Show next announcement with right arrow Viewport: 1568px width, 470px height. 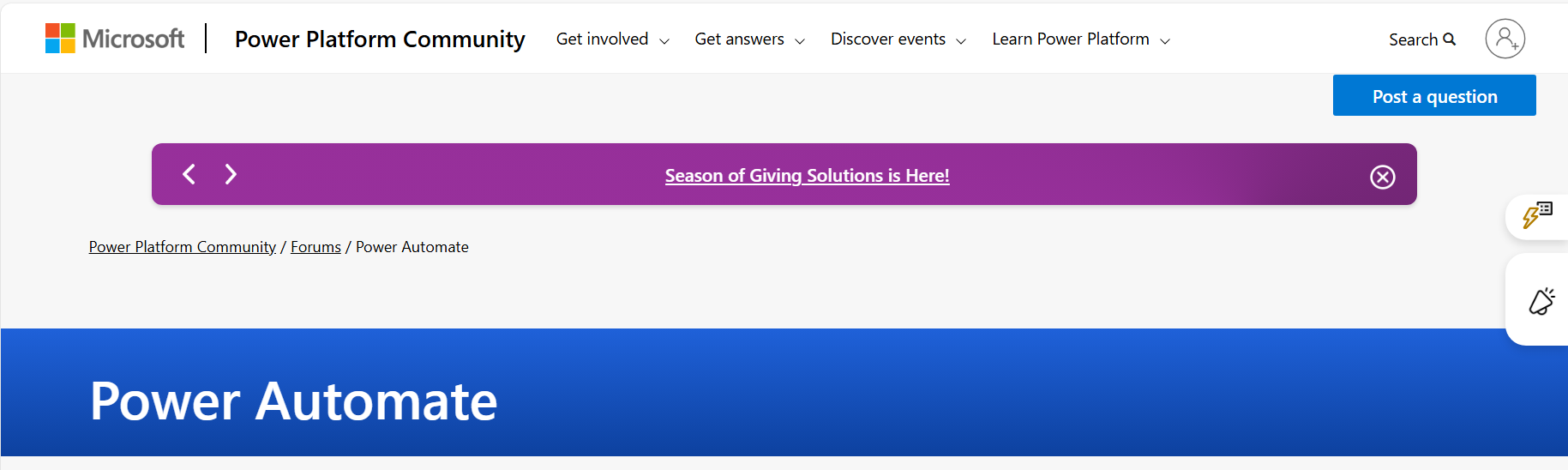pyautogui.click(x=230, y=174)
